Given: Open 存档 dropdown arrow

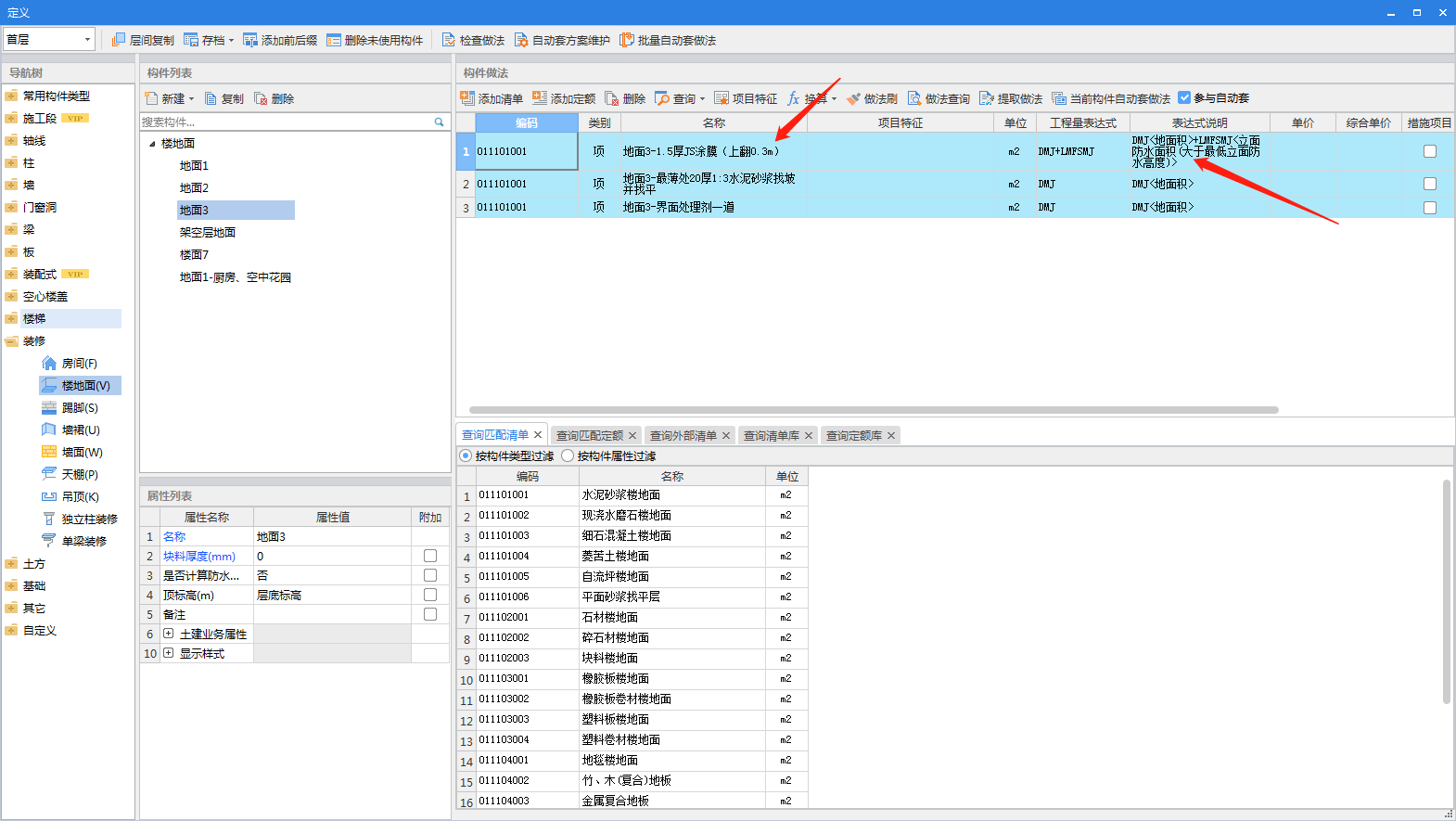Looking at the screenshot, I should pyautogui.click(x=231, y=41).
